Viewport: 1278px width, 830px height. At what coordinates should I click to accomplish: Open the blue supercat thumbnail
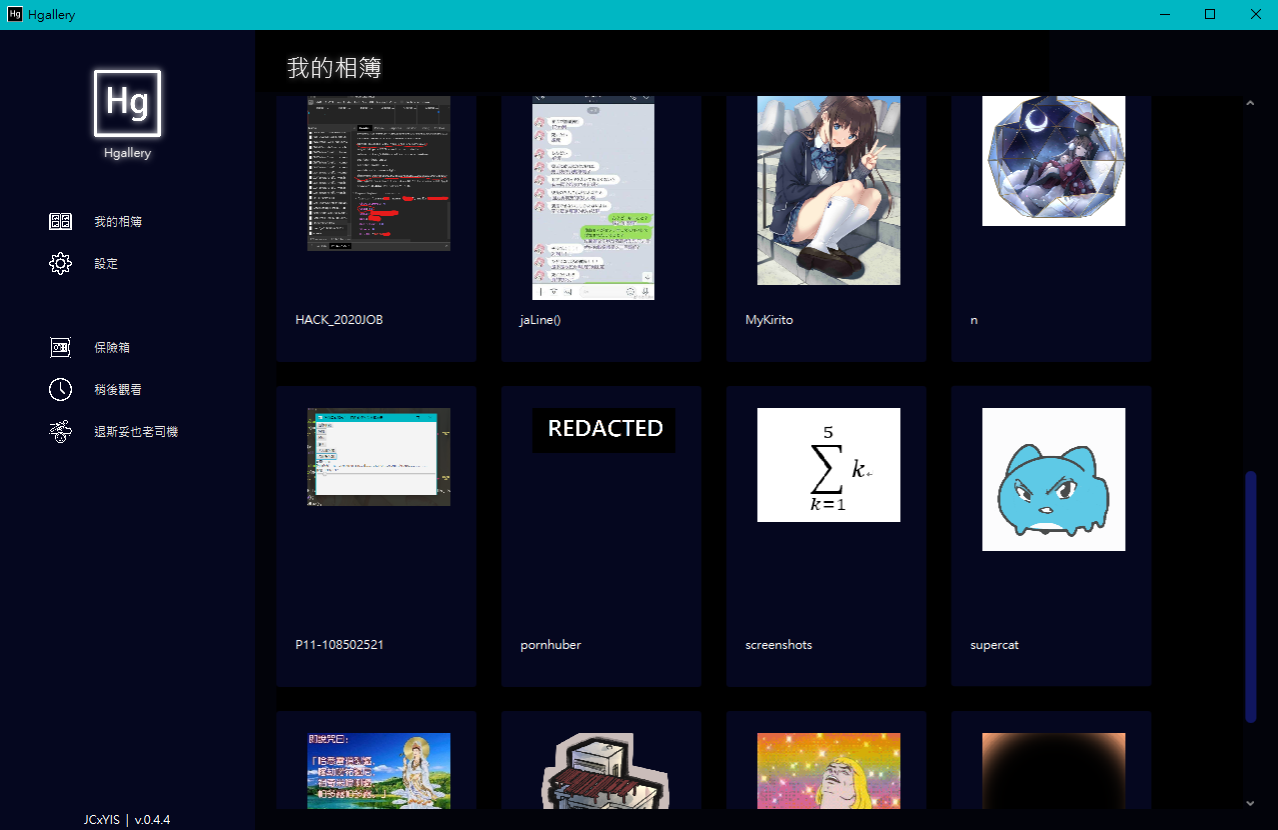pos(1054,479)
